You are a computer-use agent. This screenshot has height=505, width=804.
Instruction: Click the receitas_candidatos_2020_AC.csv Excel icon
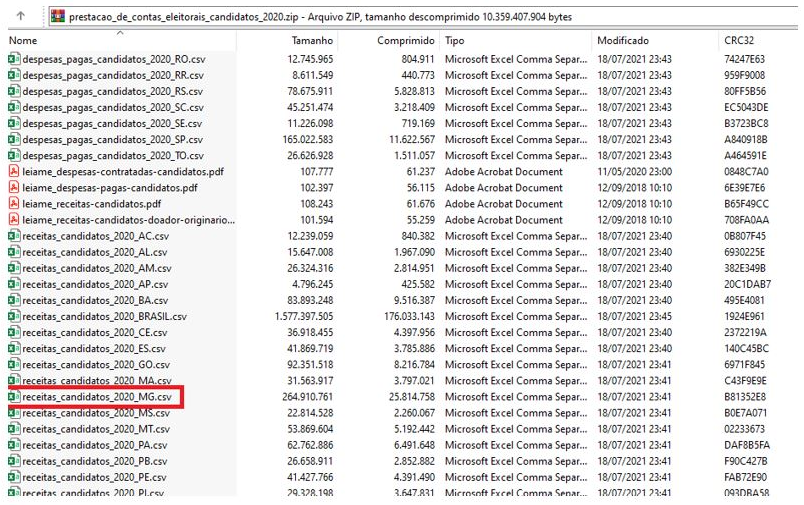coord(13,236)
